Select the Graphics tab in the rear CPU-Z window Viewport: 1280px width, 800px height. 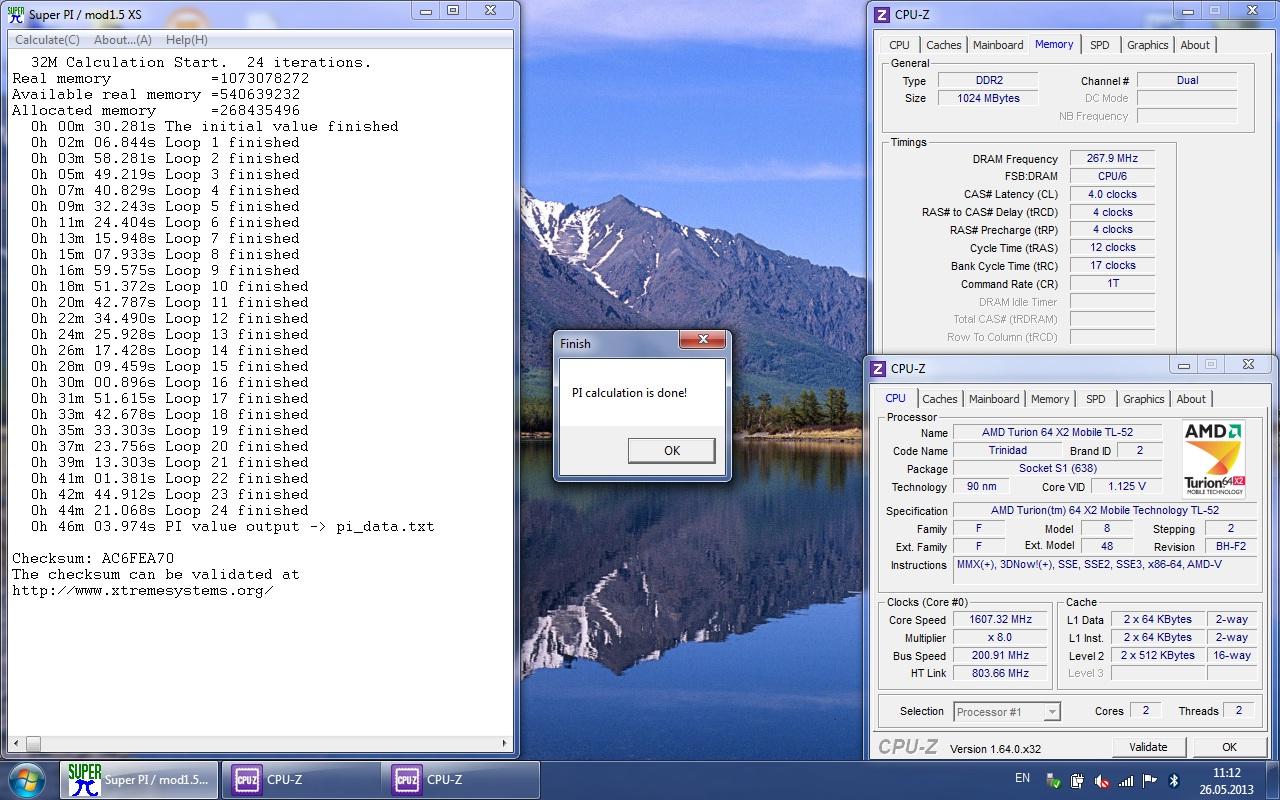click(1147, 45)
